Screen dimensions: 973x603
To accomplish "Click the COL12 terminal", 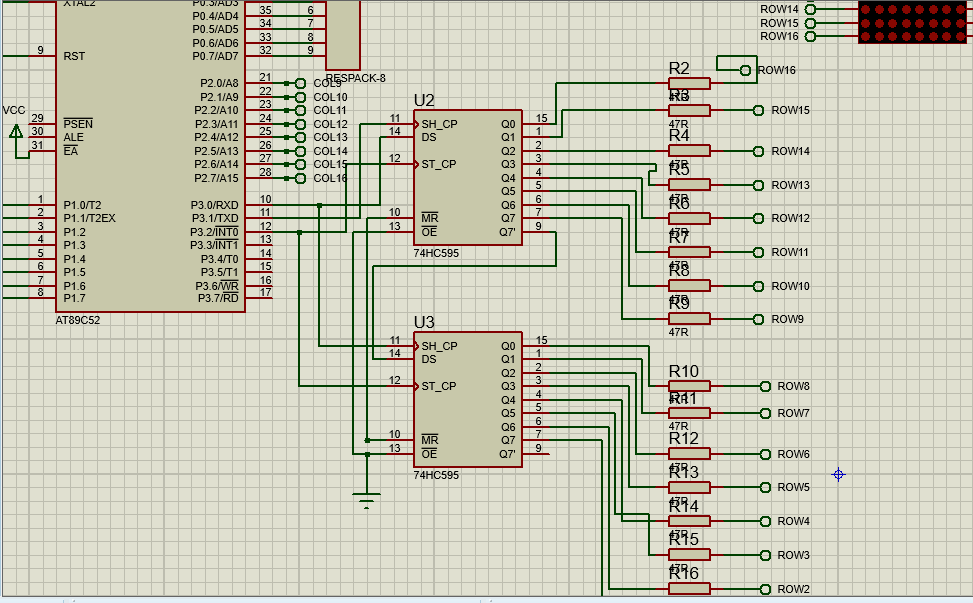I will [x=301, y=124].
